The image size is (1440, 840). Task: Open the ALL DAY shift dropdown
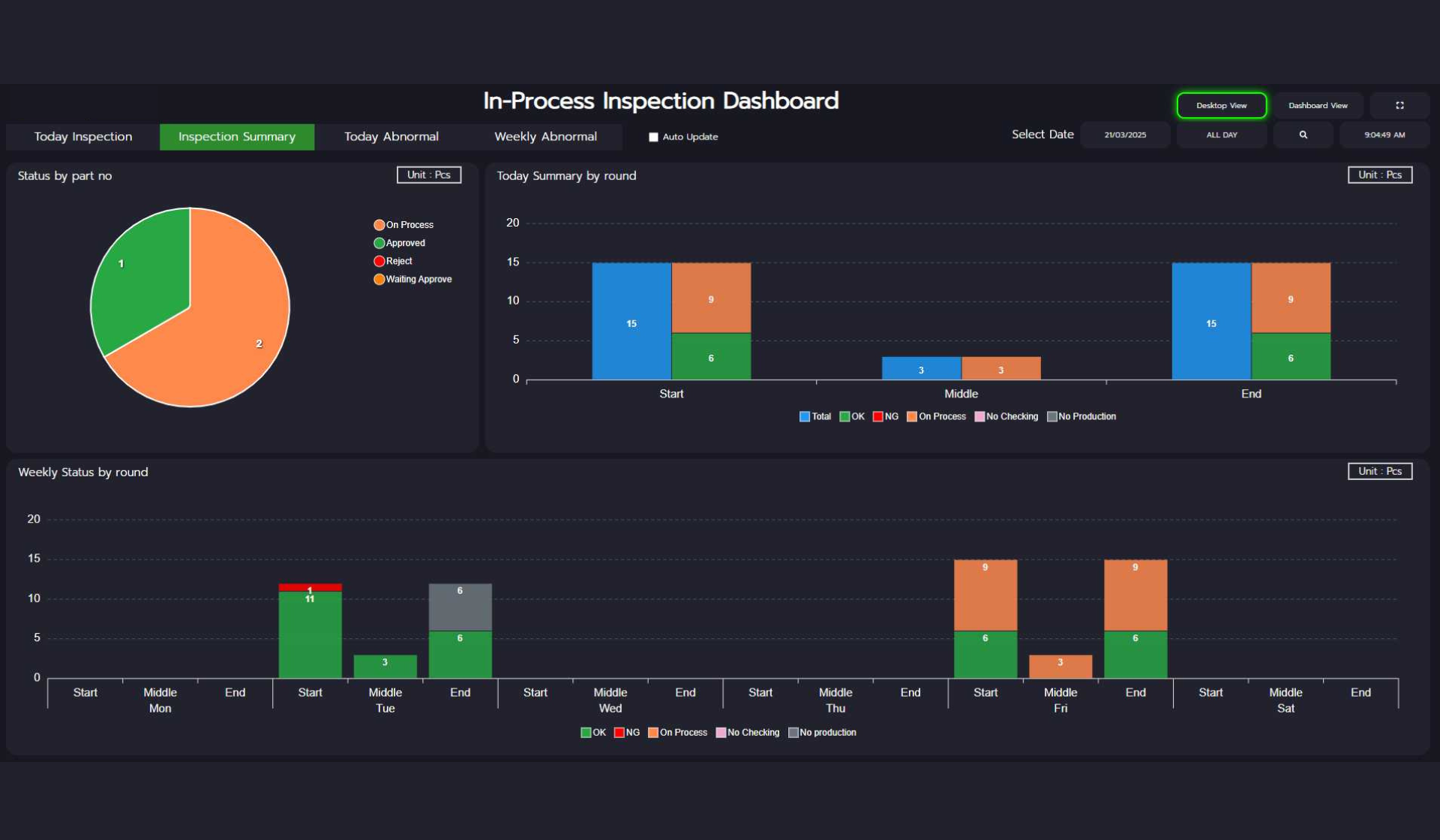[x=1221, y=135]
